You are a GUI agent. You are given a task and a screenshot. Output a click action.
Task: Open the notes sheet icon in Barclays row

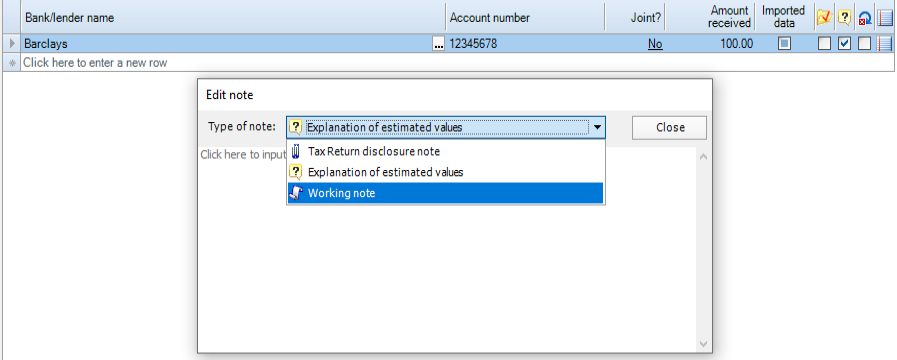coord(884,43)
